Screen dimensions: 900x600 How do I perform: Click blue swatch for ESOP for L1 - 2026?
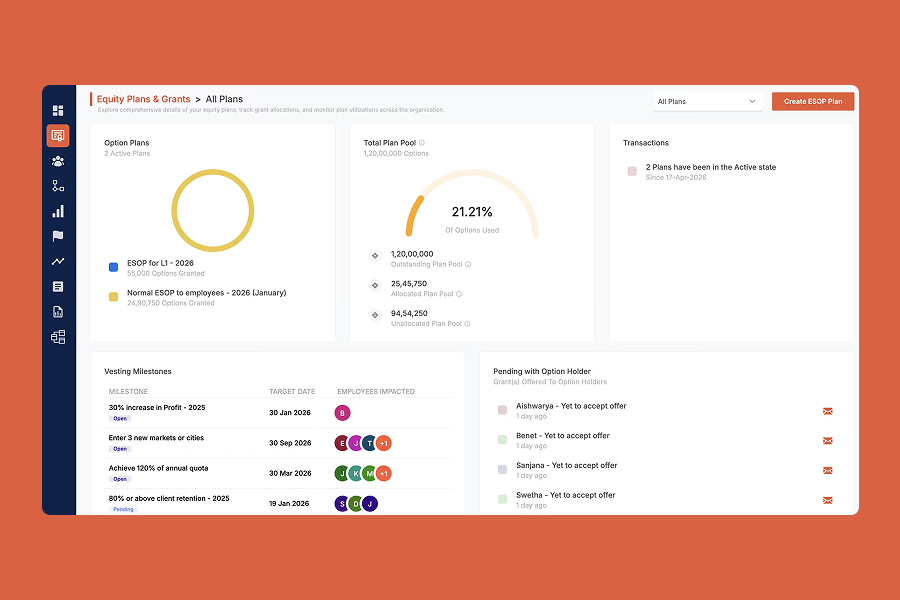[114, 267]
